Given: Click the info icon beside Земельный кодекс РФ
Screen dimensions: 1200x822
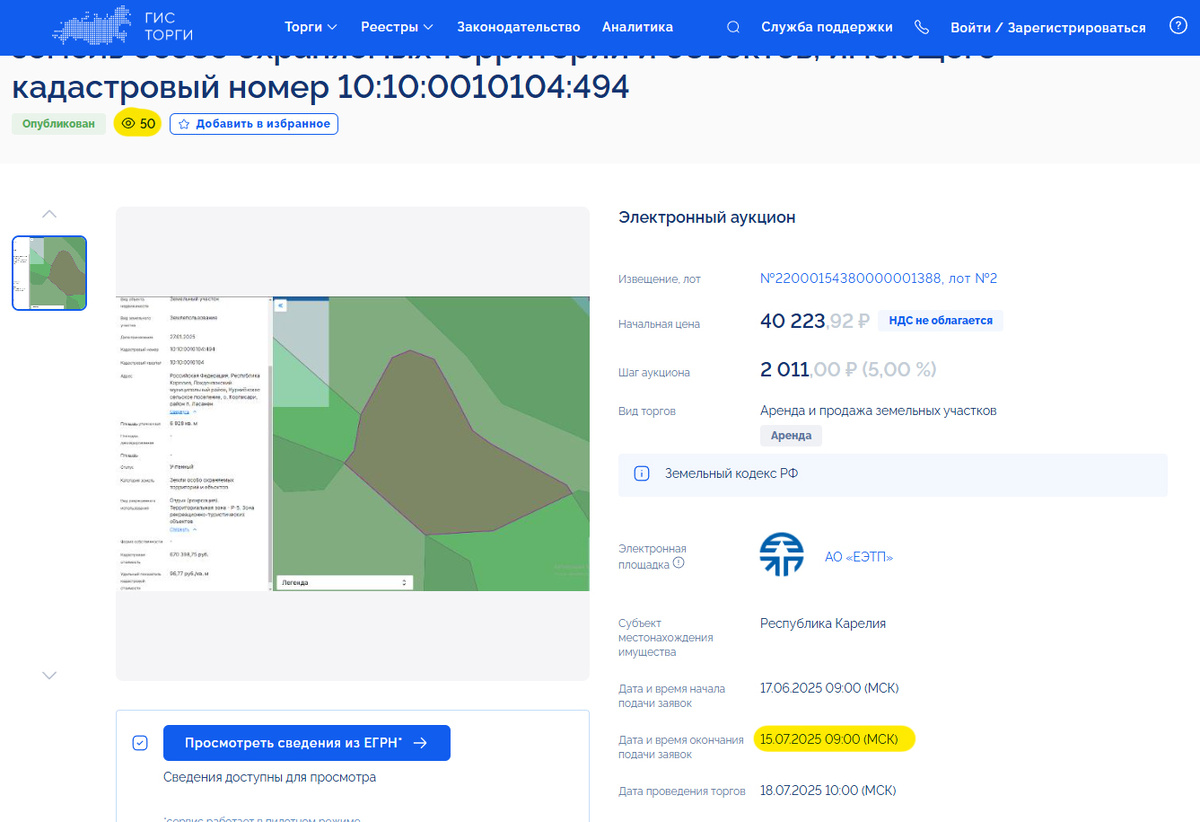Looking at the screenshot, I should 642,474.
